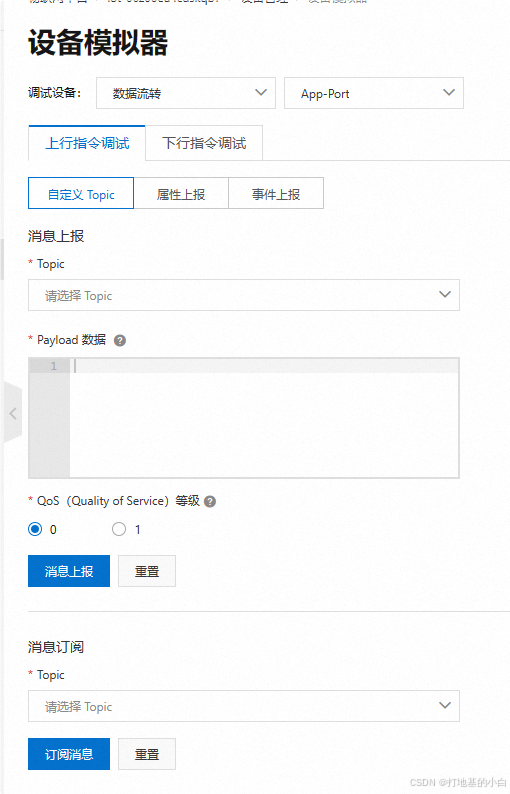
Task: Select the 事件上报 tab
Action: click(276, 193)
